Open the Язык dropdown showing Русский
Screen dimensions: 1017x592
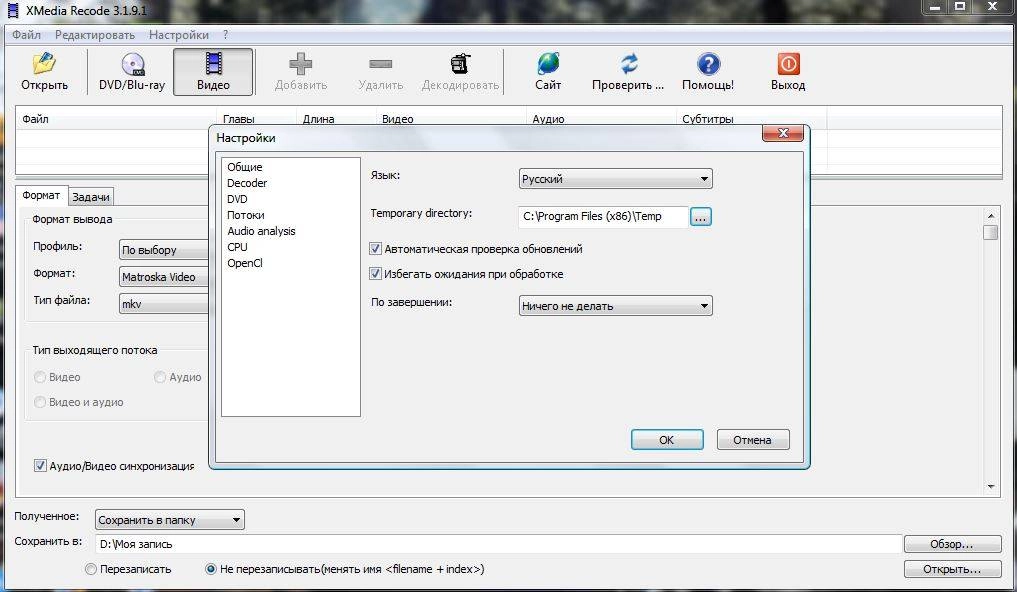(x=616, y=179)
